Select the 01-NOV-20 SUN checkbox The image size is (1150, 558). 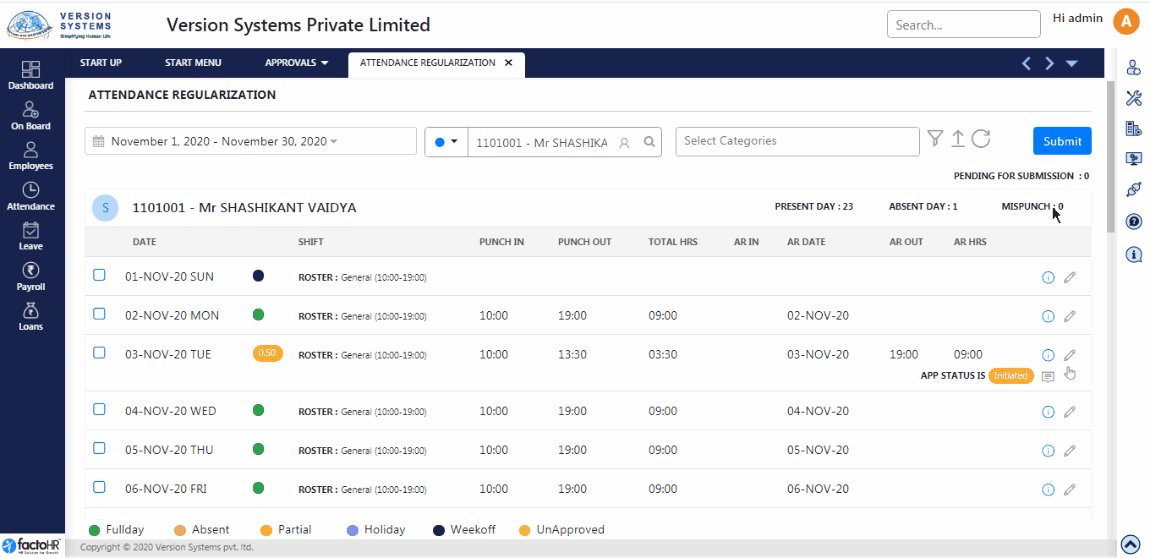tap(99, 275)
